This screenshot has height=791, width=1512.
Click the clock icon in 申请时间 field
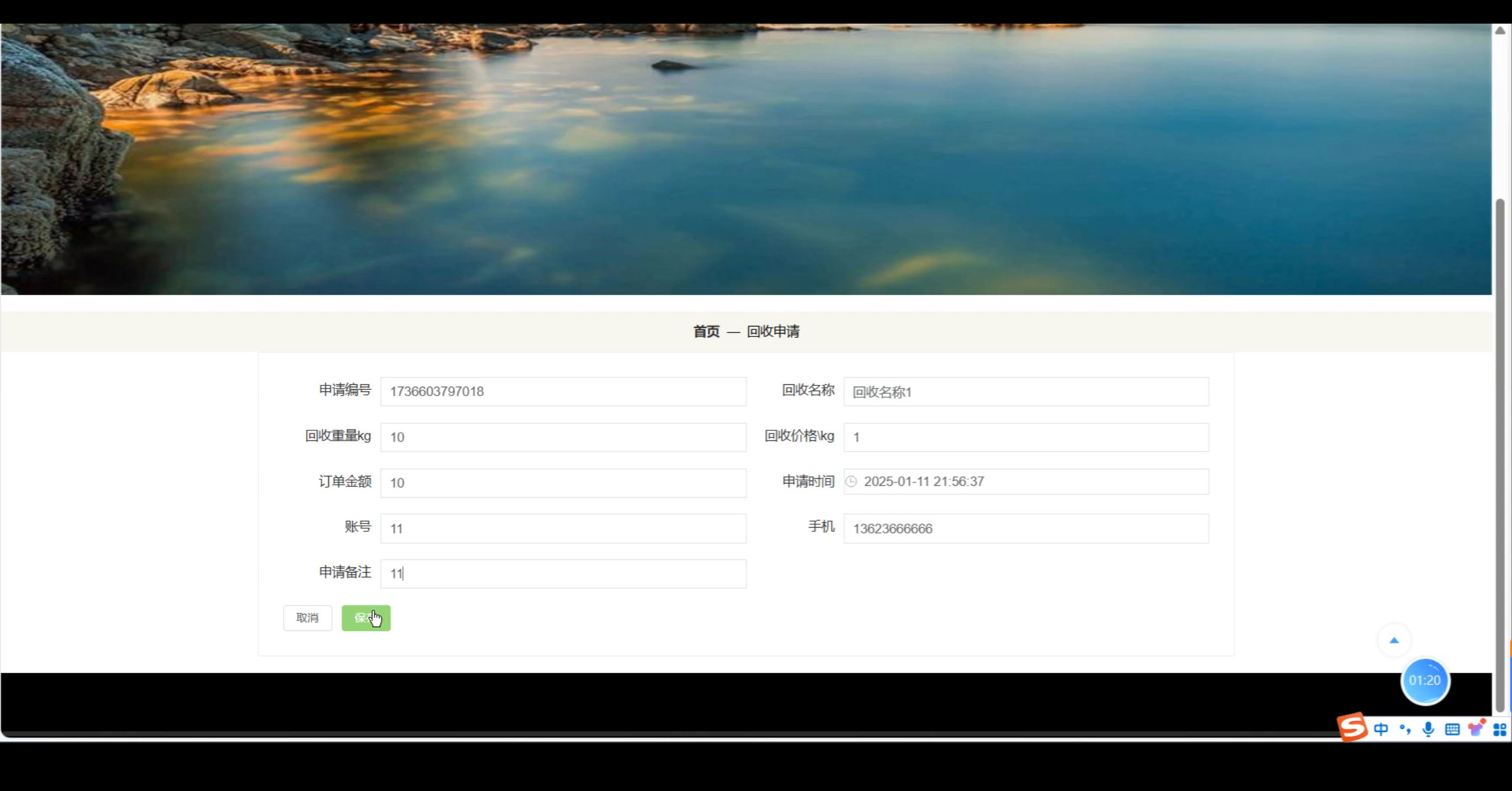point(851,482)
